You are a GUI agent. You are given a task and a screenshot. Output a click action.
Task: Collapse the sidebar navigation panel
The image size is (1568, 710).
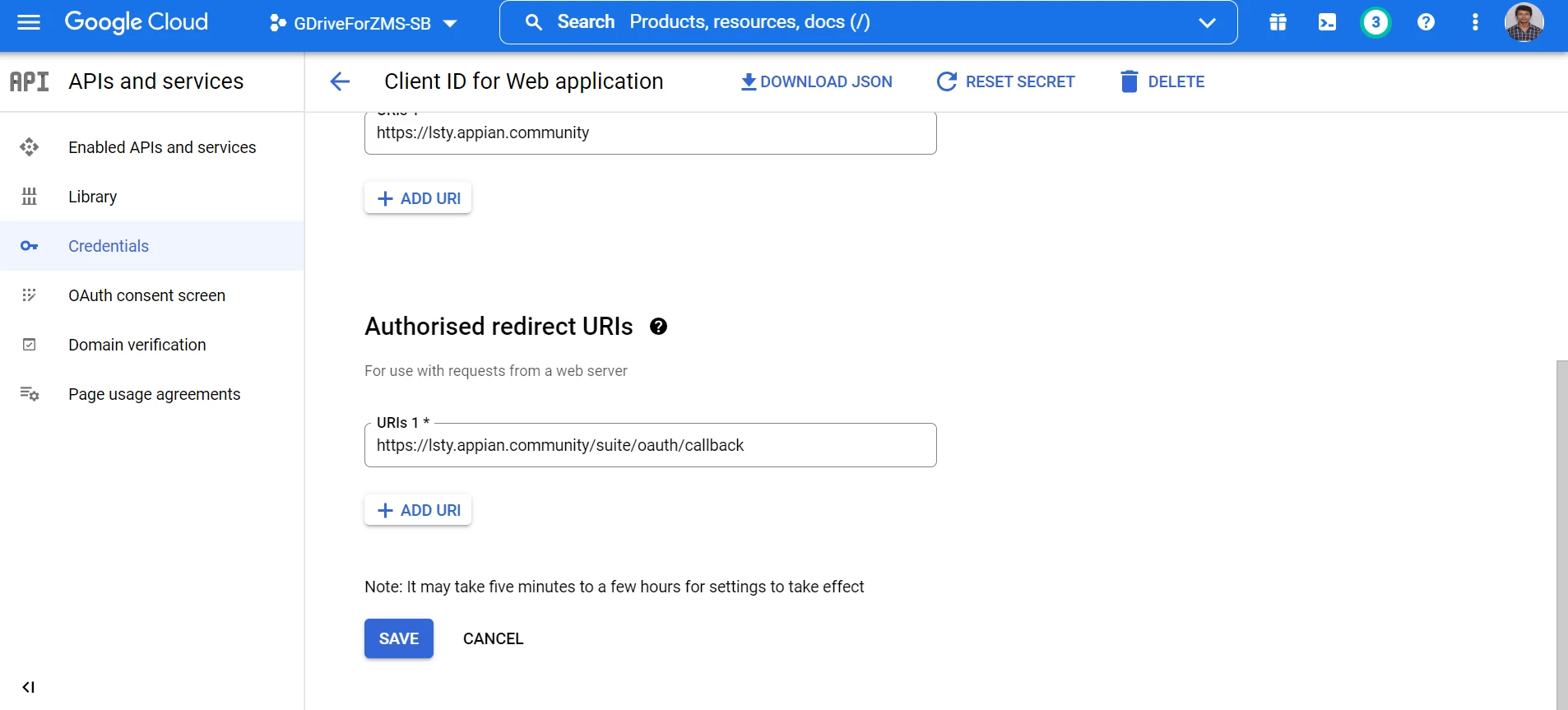[x=29, y=687]
